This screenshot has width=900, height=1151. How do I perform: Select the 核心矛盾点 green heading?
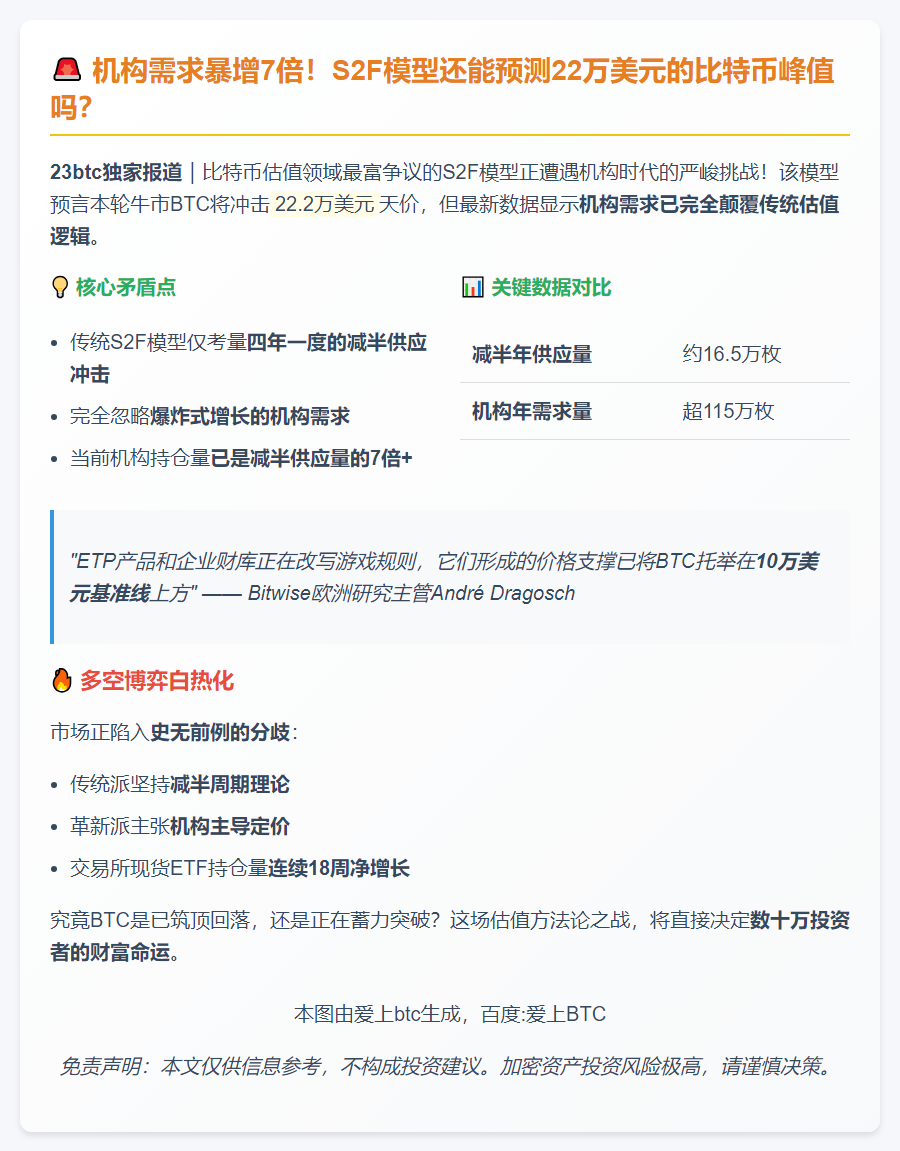click(x=126, y=288)
